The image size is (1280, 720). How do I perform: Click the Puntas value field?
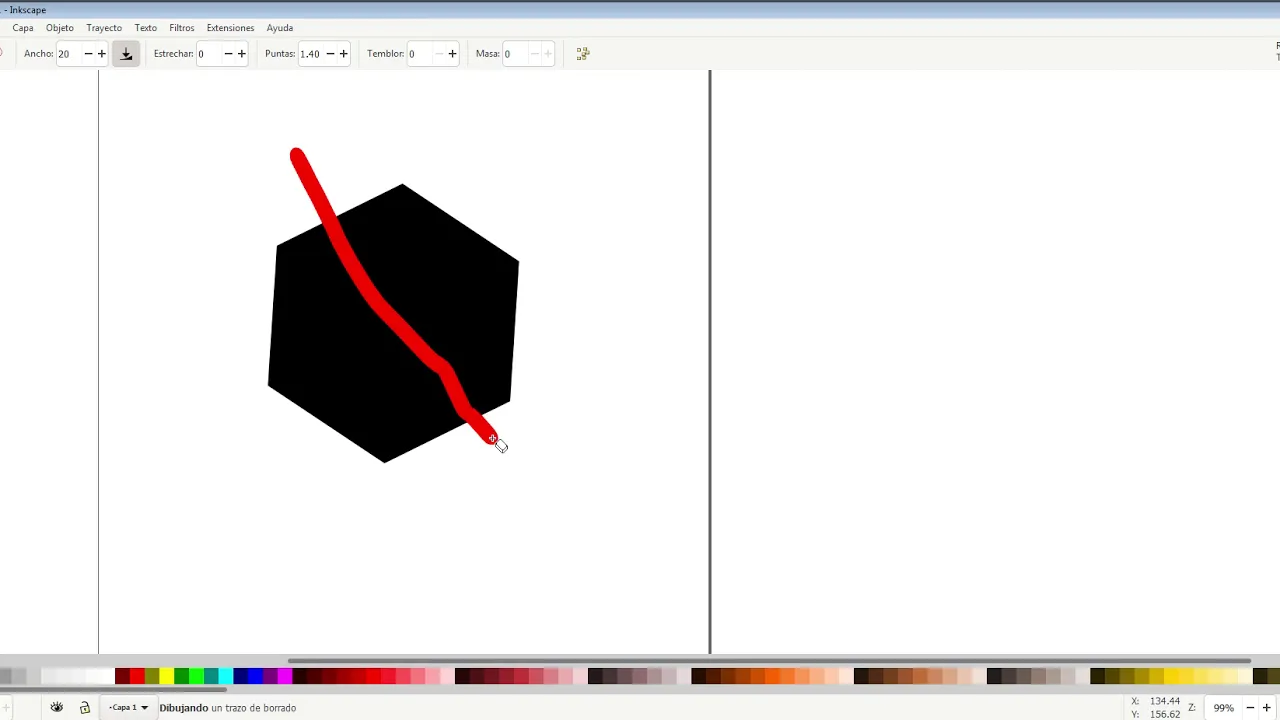[310, 54]
